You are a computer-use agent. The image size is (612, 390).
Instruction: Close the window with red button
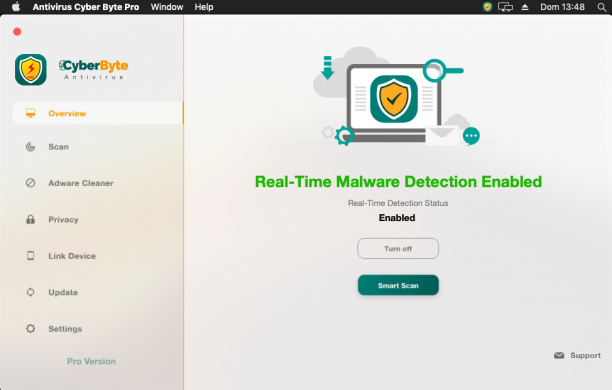(17, 32)
